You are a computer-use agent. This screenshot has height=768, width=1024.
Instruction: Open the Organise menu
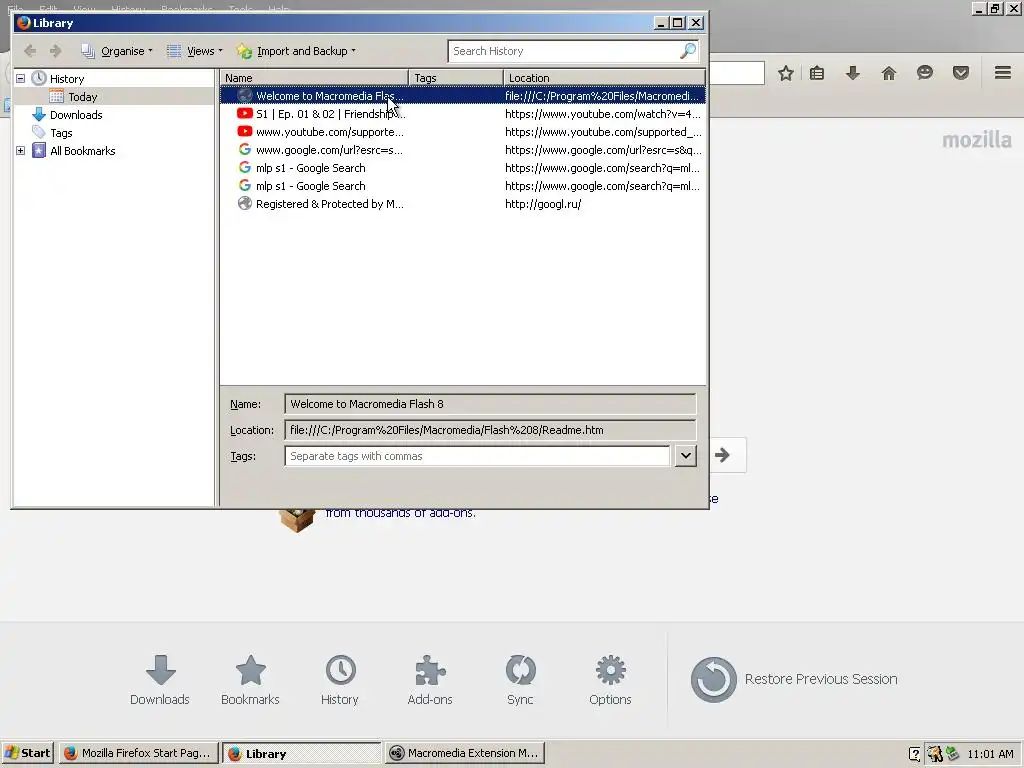[x=117, y=51]
